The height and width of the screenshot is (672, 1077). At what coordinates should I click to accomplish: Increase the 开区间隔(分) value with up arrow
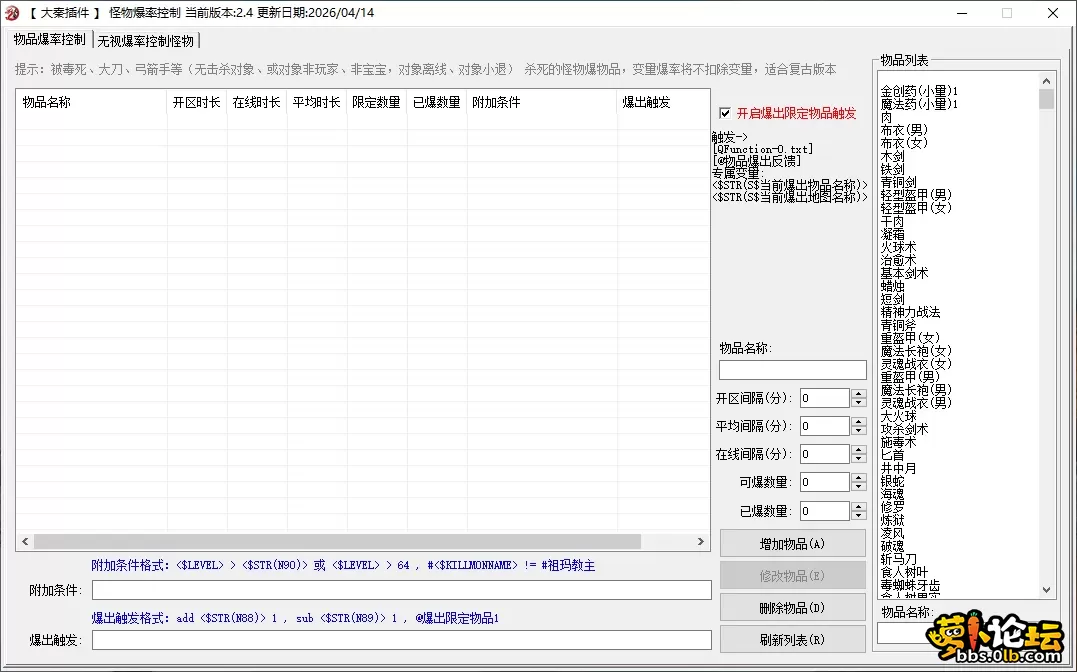(859, 394)
